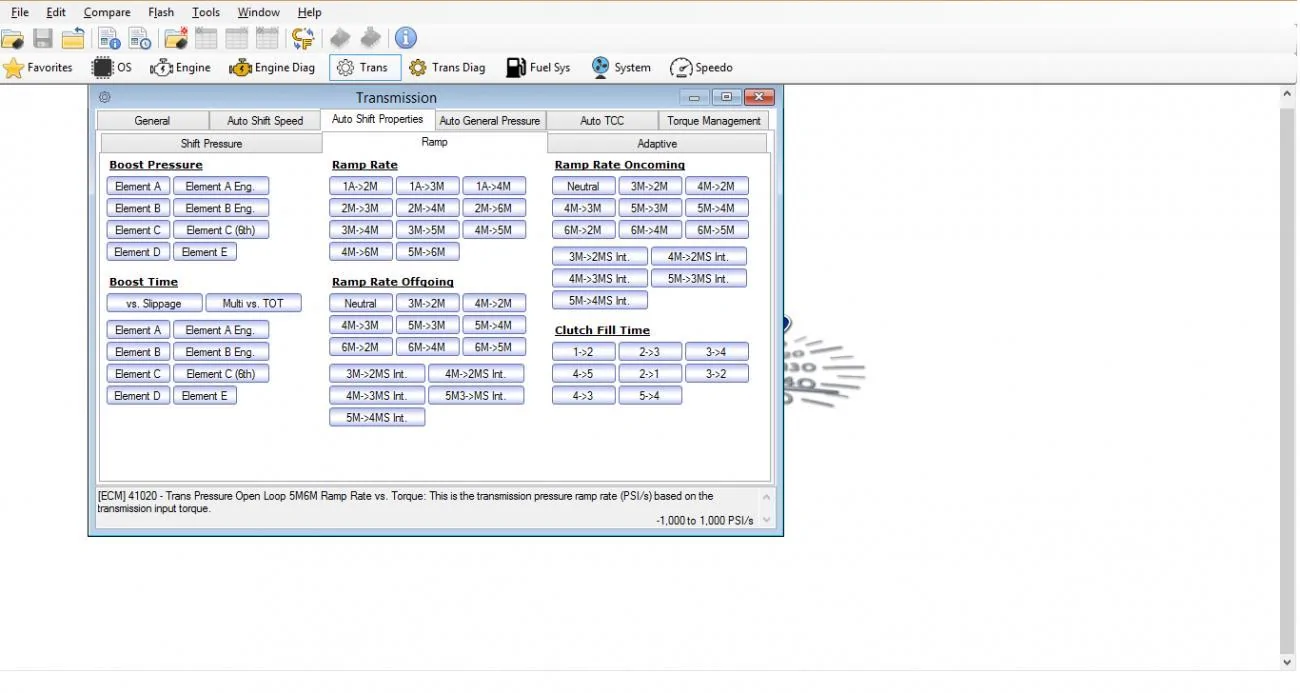Viewport: 1300px width, 693px height.
Task: Click the first grayed chip icon
Action: click(x=340, y=38)
